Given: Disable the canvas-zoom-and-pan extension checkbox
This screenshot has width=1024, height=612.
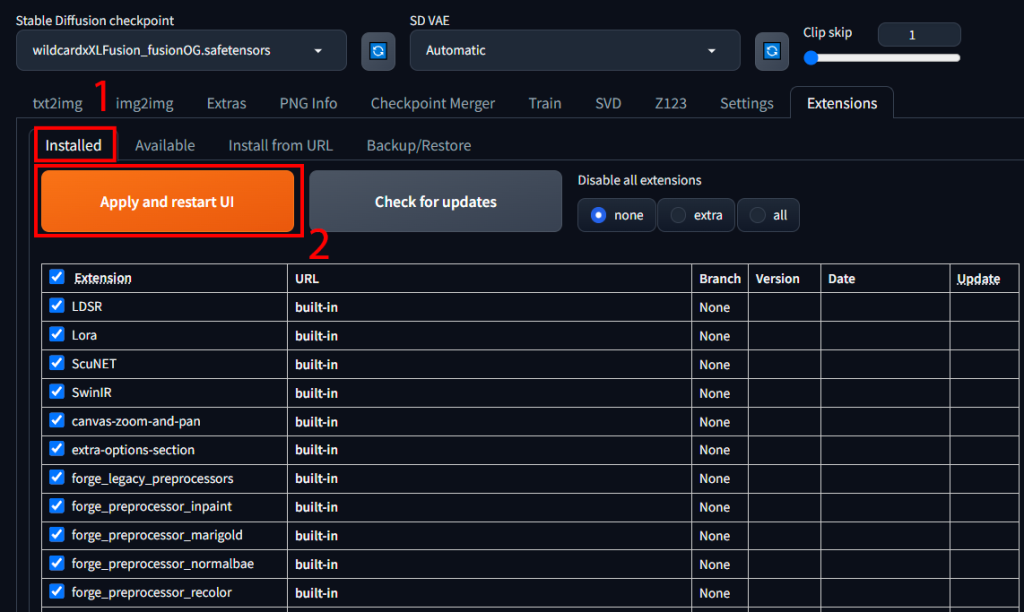Looking at the screenshot, I should [x=57, y=421].
